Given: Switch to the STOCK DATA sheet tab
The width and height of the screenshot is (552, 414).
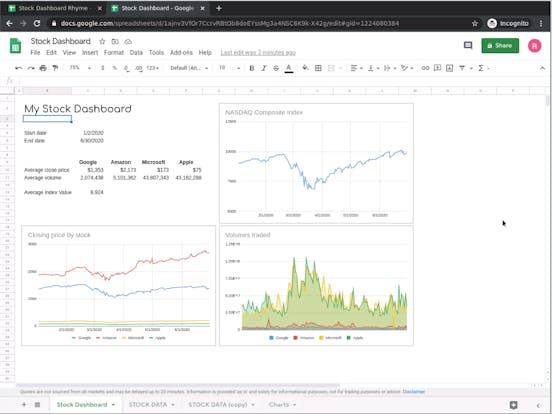Looking at the screenshot, I should click(x=148, y=405).
